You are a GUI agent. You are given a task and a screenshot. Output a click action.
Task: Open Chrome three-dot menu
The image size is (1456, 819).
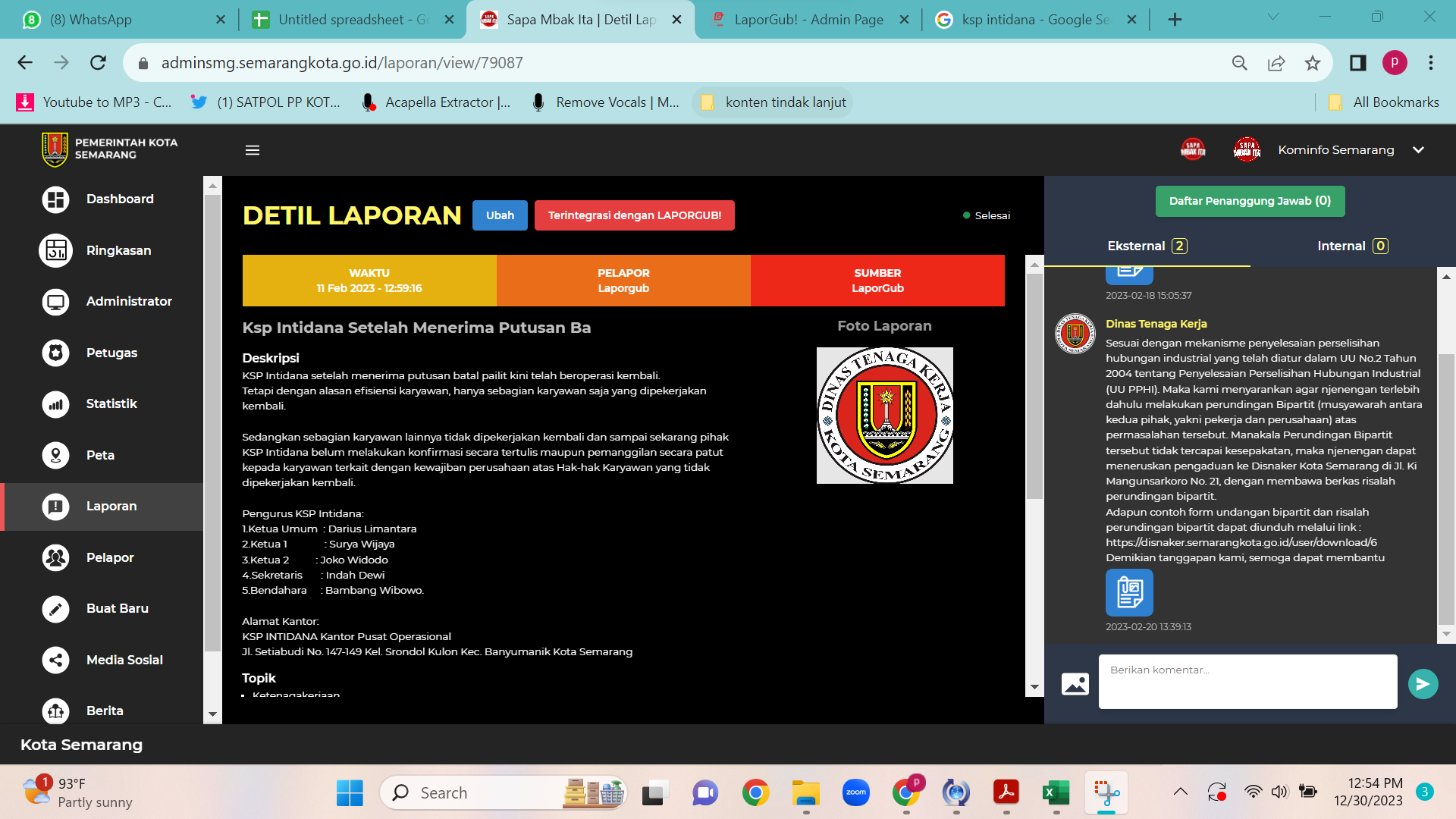point(1431,63)
